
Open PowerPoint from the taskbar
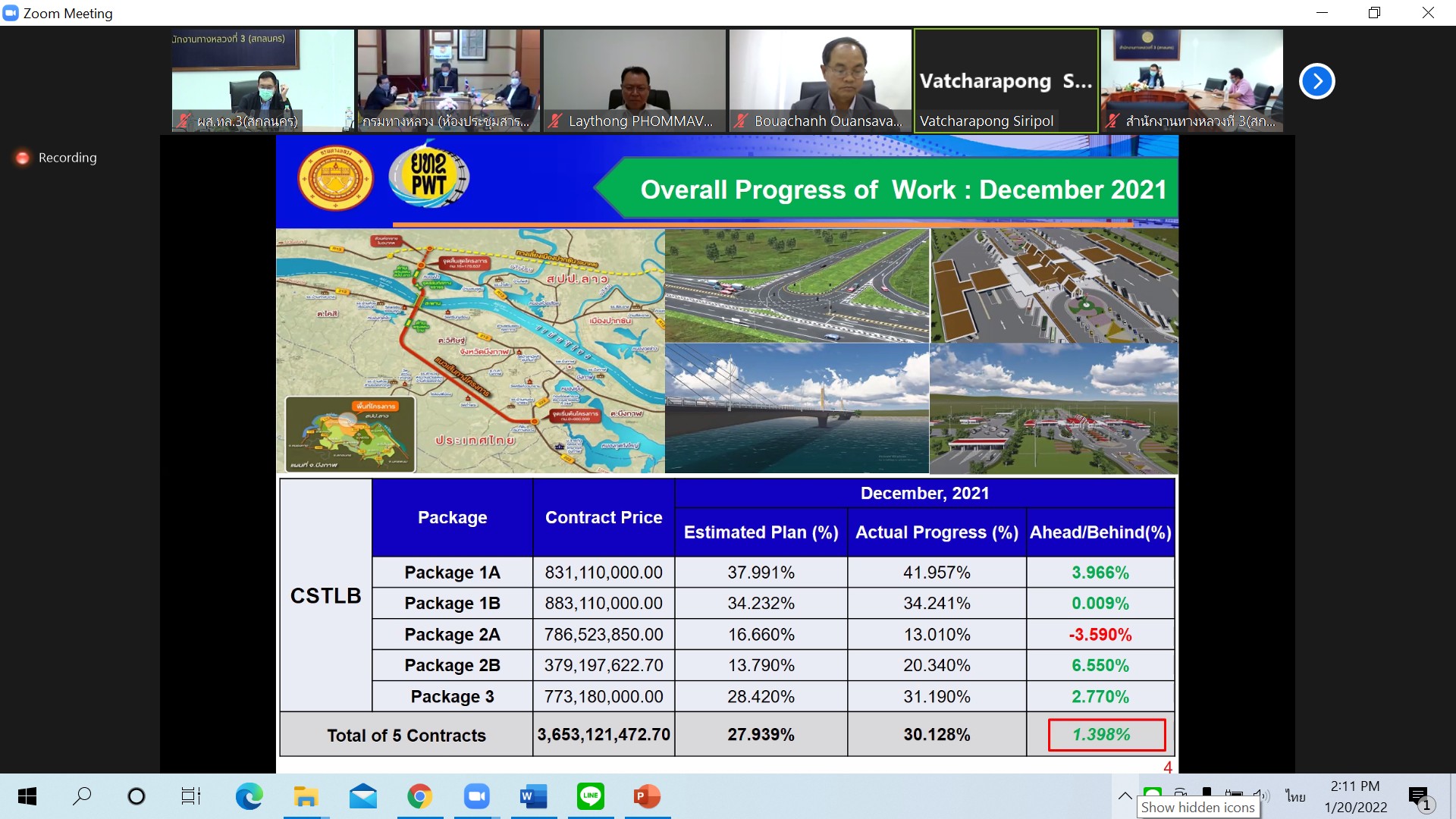point(647,796)
